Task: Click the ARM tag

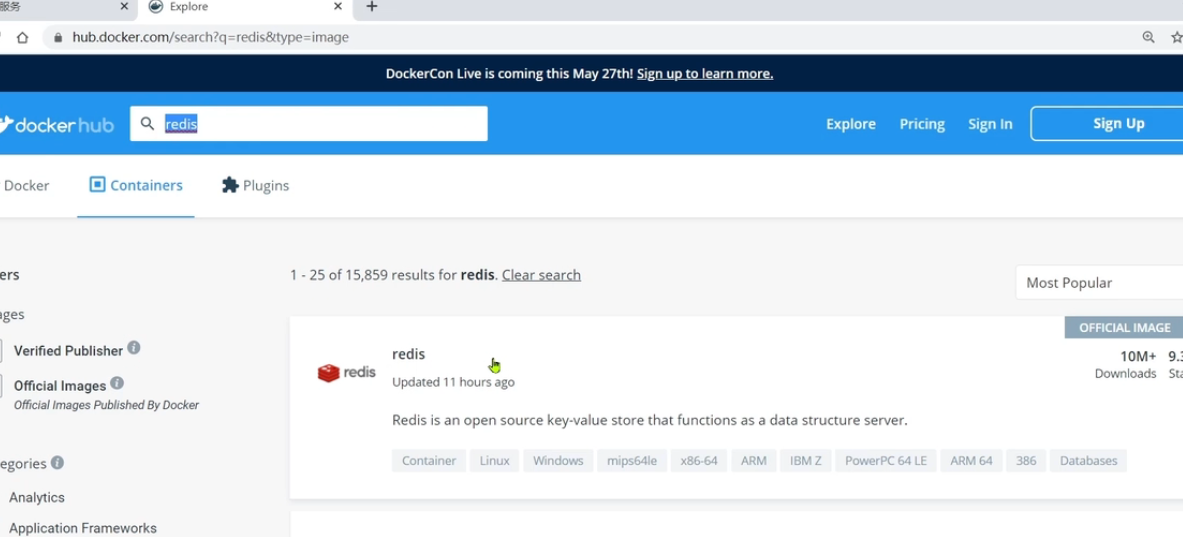Action: 754,461
